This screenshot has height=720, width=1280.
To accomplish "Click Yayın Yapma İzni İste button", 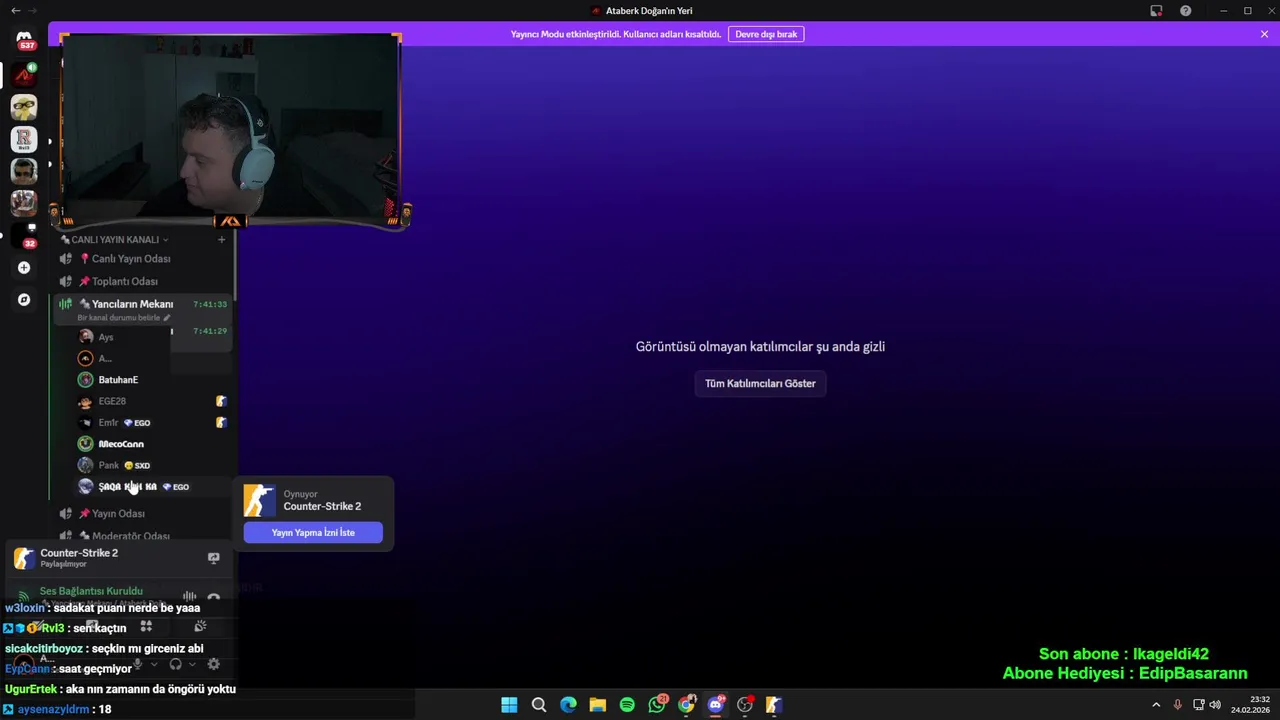I will tap(313, 533).
